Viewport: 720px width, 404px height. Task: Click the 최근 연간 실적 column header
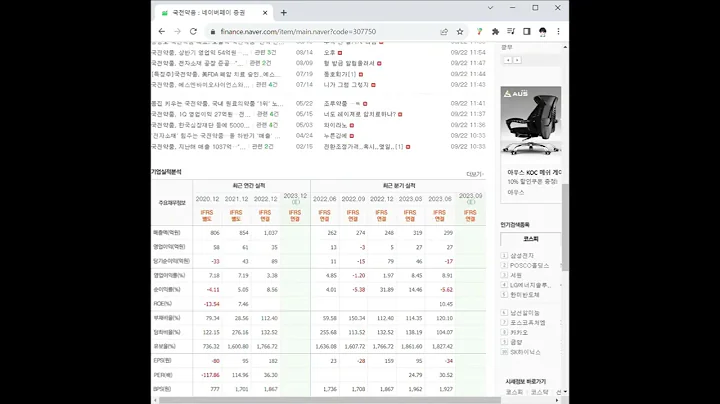(x=248, y=185)
